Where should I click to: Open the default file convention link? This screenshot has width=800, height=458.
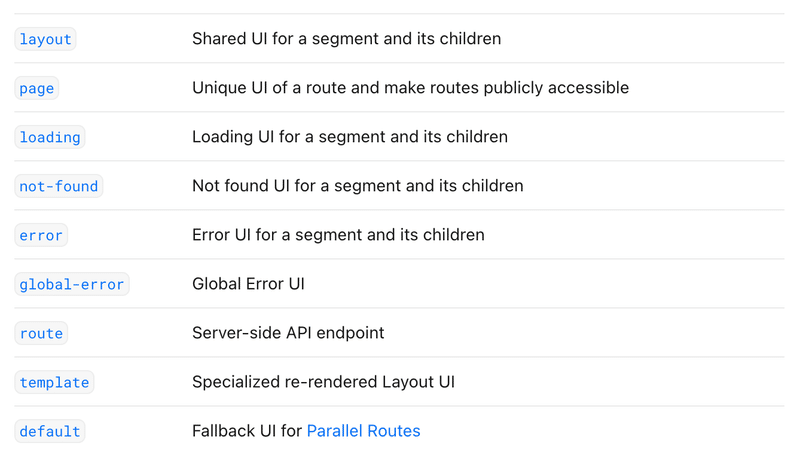(x=49, y=431)
